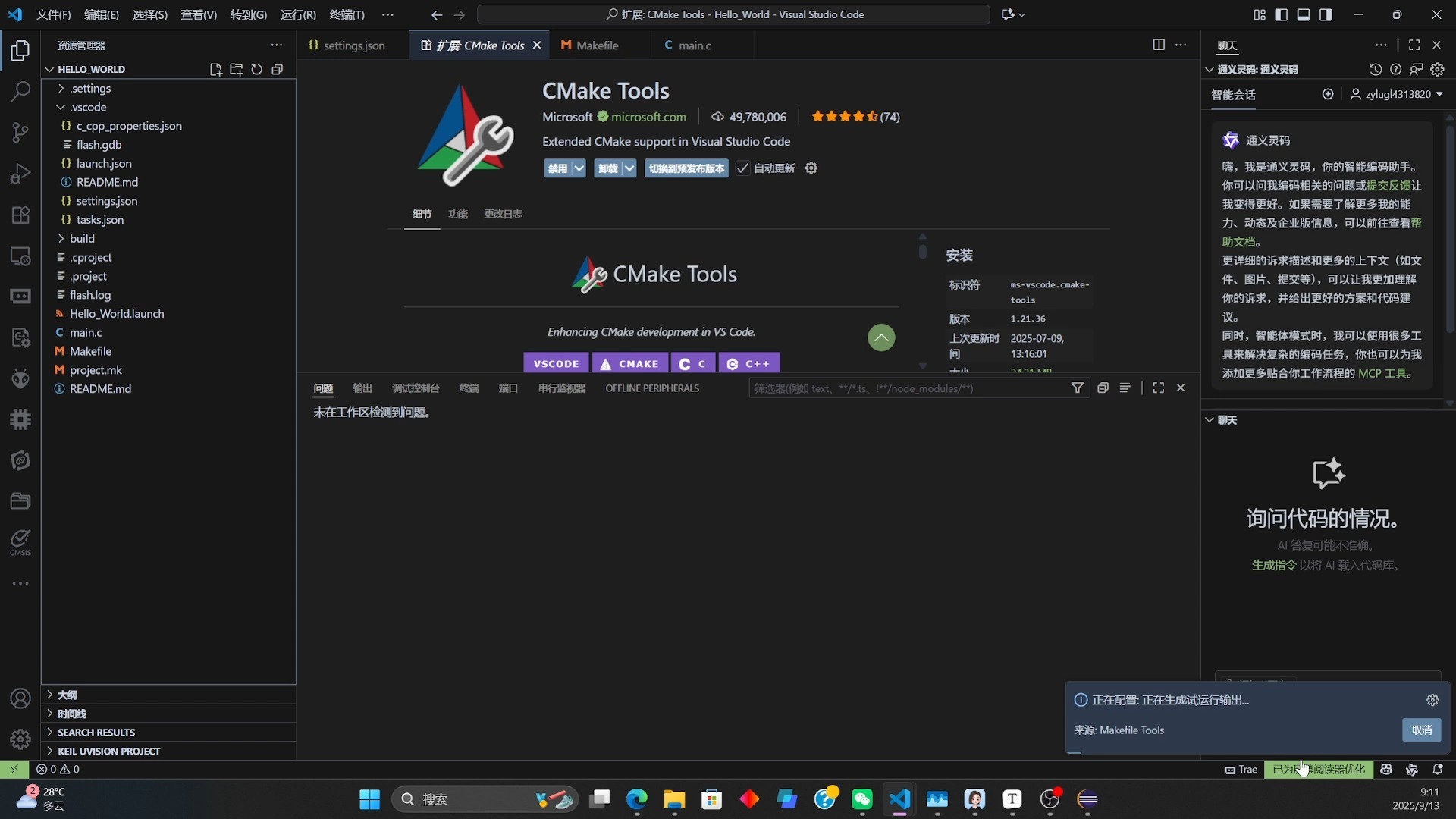1456x819 pixels.
Task: Open the zylugl4313820 account dropdown
Action: (1397, 94)
